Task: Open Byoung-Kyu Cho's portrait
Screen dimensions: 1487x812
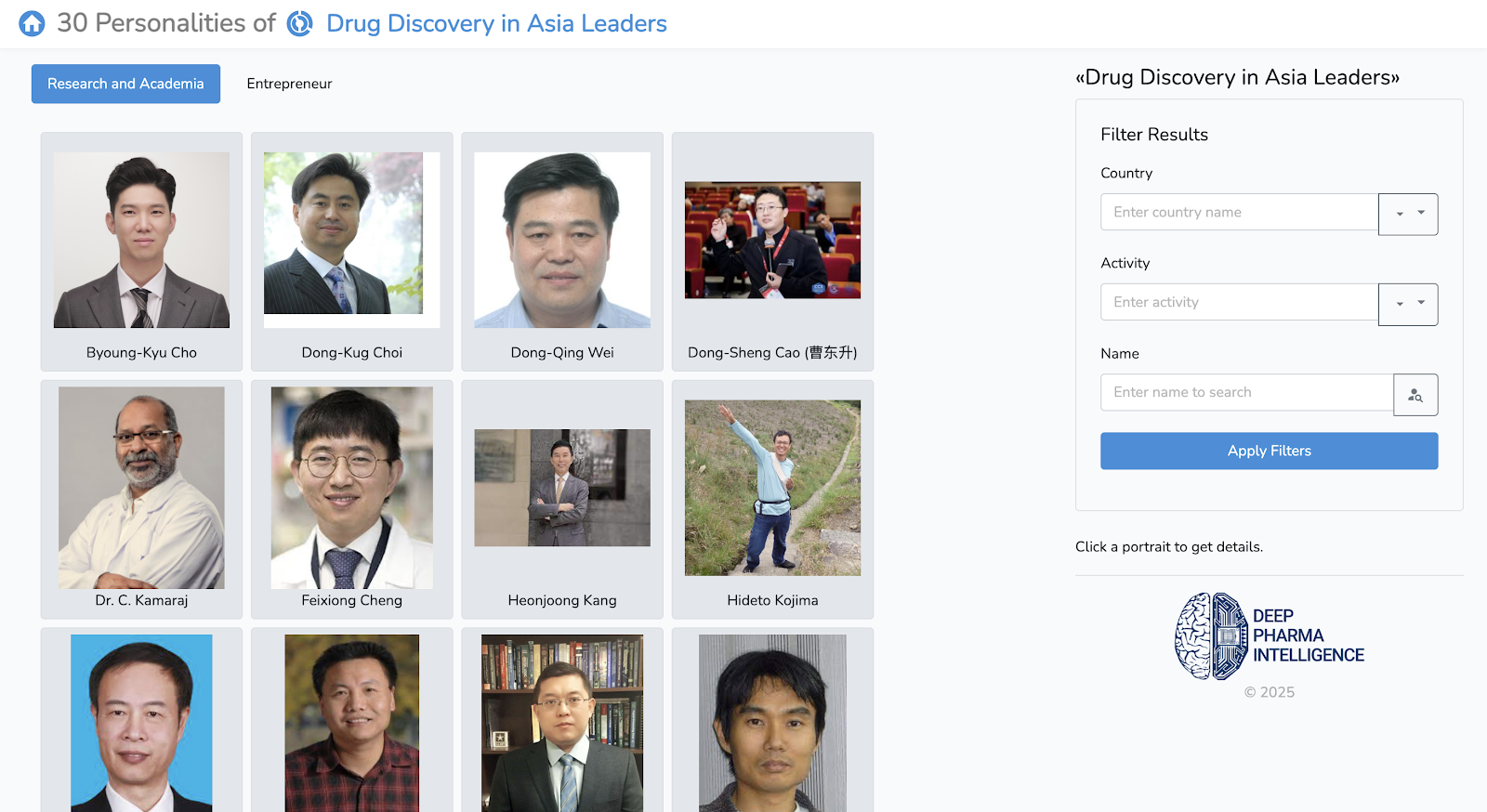Action: [141, 240]
